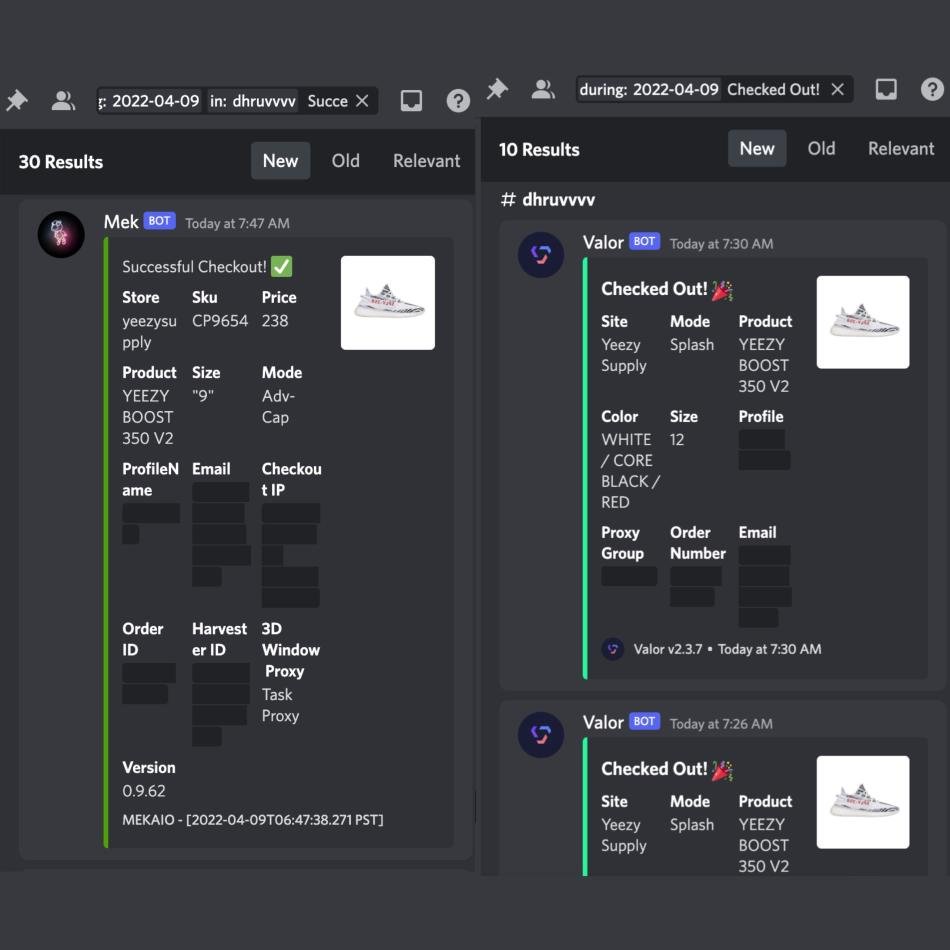Click the Sku value 'CP9654'
950x950 pixels.
[220, 321]
